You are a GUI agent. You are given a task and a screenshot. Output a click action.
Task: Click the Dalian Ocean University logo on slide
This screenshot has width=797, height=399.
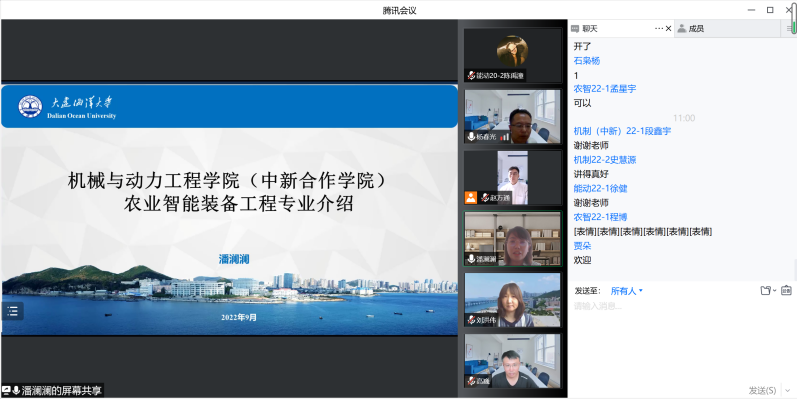pyautogui.click(x=30, y=106)
